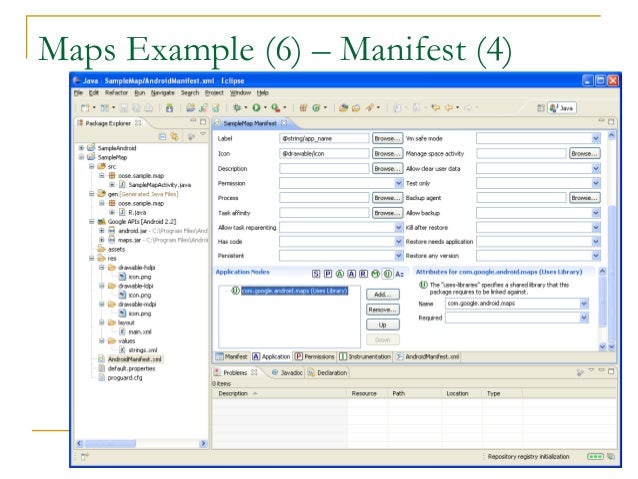Toggle the green A (Activity) node filter icon
The image size is (638, 479).
pyautogui.click(x=340, y=274)
